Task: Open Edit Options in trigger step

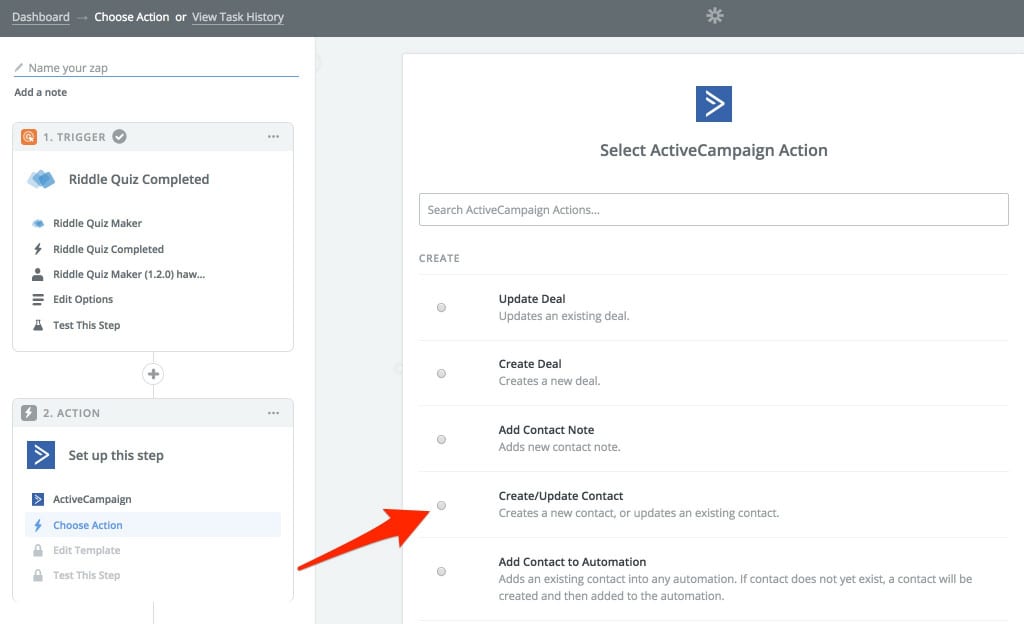Action: click(83, 299)
